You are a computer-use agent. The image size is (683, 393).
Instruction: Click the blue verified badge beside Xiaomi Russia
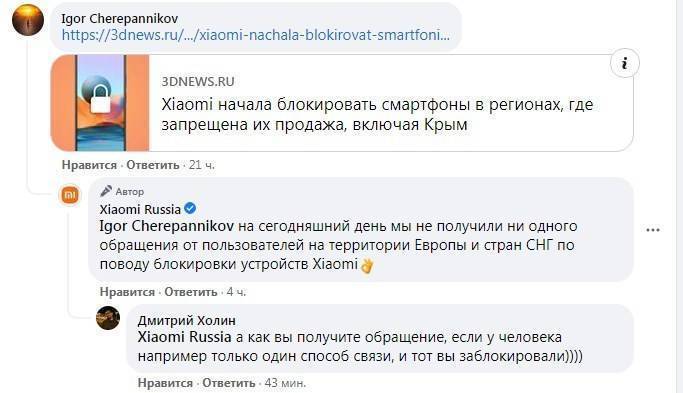coord(190,209)
